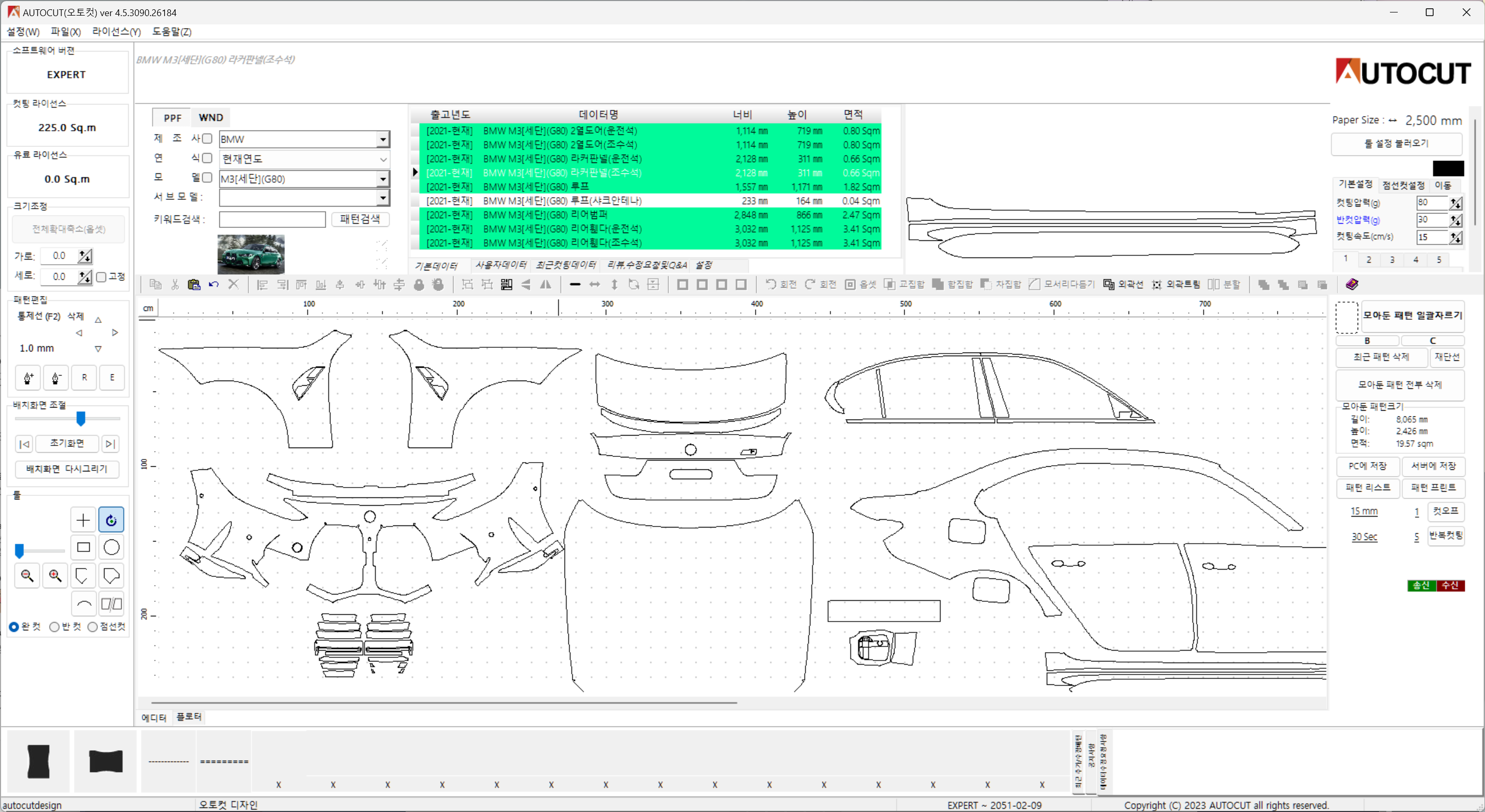
Task: Adjust the 세로 height stepper
Action: coord(85,277)
